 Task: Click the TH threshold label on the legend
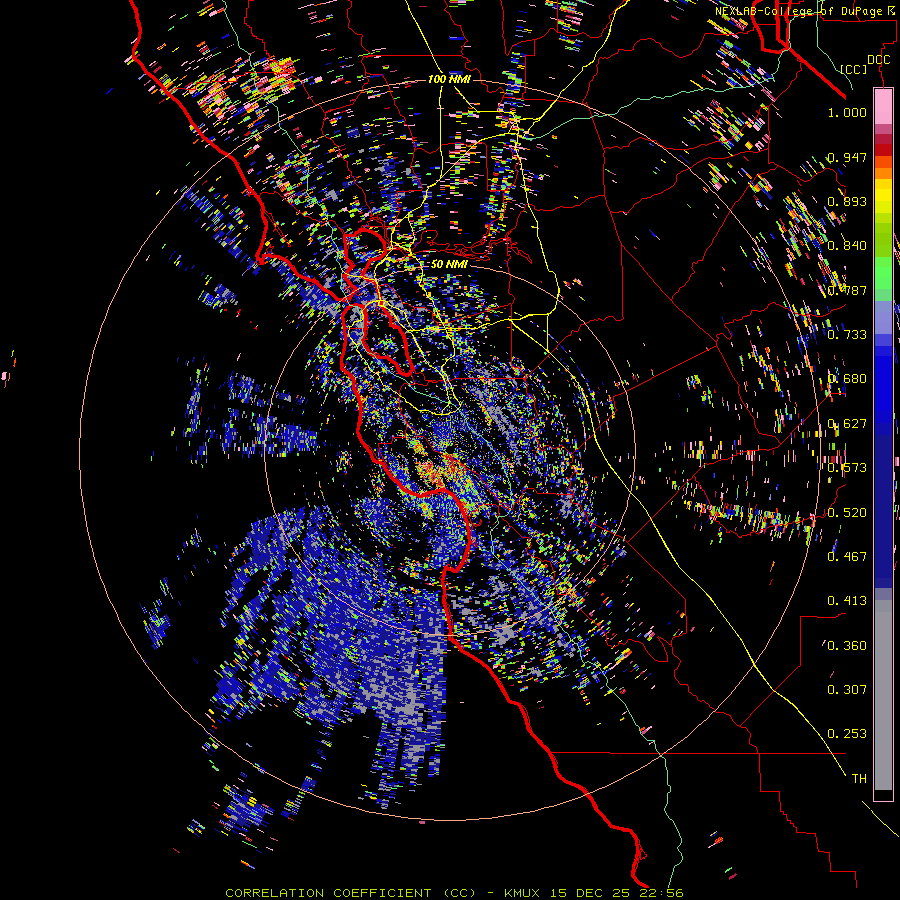859,778
